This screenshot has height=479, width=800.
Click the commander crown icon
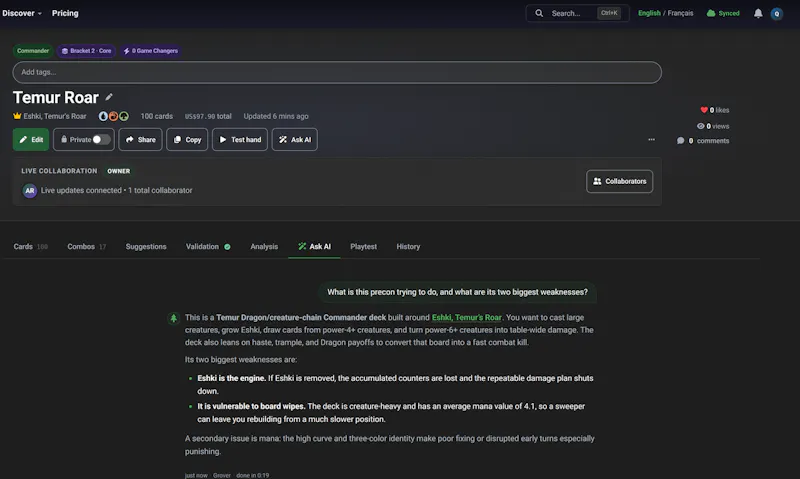click(17, 116)
